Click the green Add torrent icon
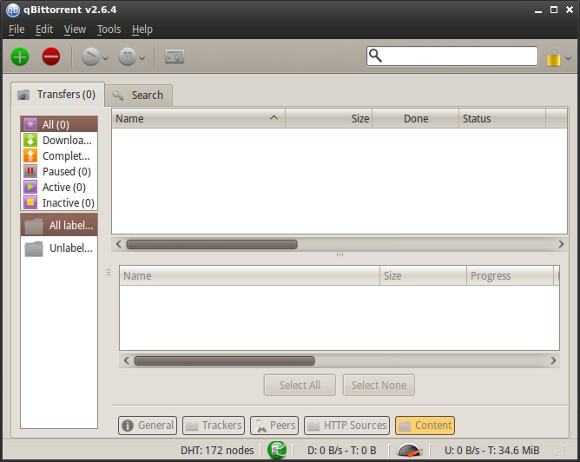This screenshot has width=580, height=462. [20, 57]
